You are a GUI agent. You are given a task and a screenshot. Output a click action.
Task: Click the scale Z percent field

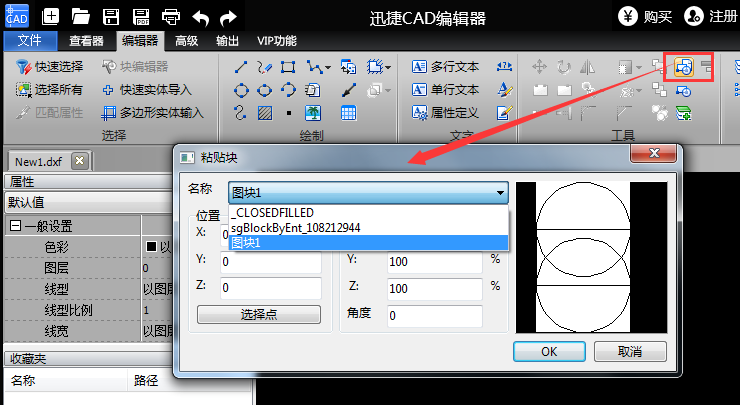coord(435,289)
